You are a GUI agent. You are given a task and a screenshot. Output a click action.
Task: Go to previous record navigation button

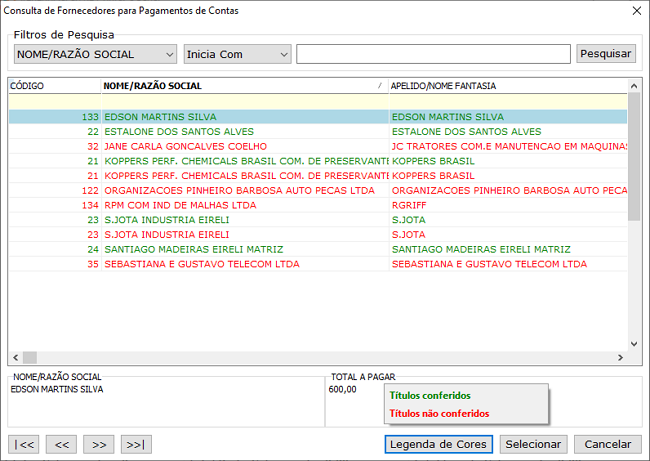click(62, 444)
